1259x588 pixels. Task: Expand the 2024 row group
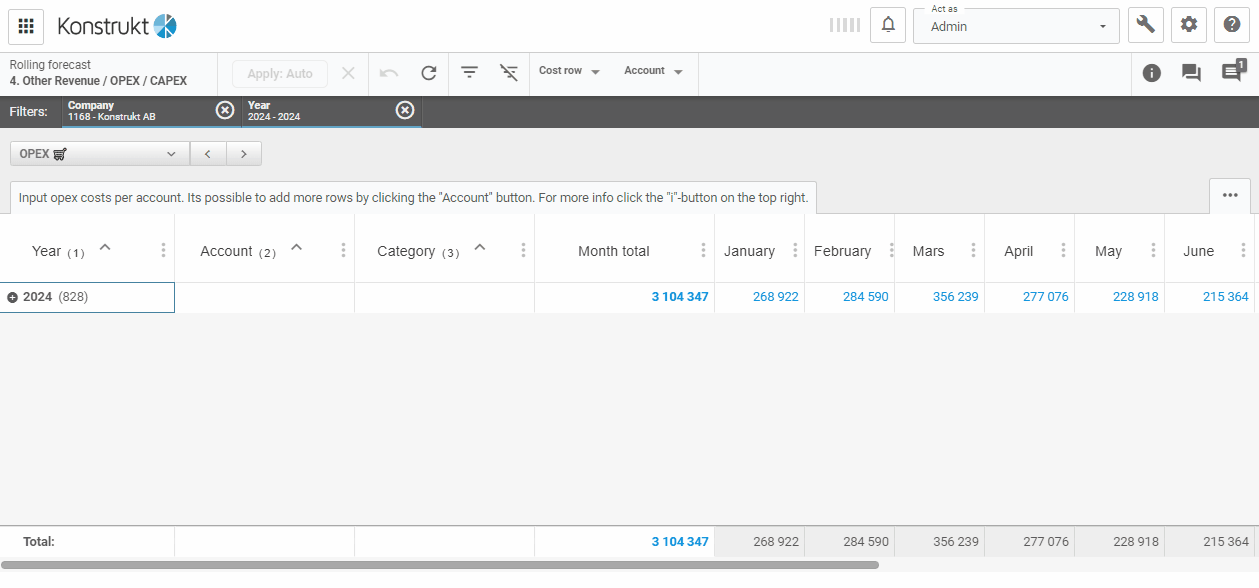[13, 297]
